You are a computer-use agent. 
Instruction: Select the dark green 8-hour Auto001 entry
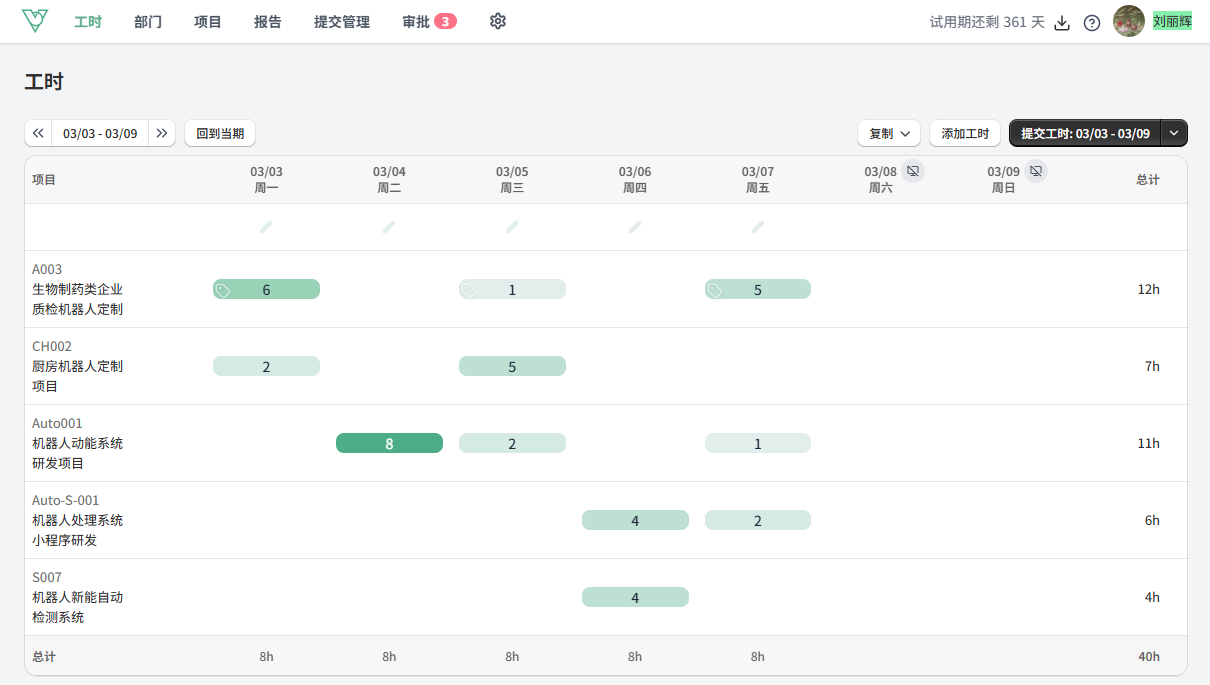(389, 443)
